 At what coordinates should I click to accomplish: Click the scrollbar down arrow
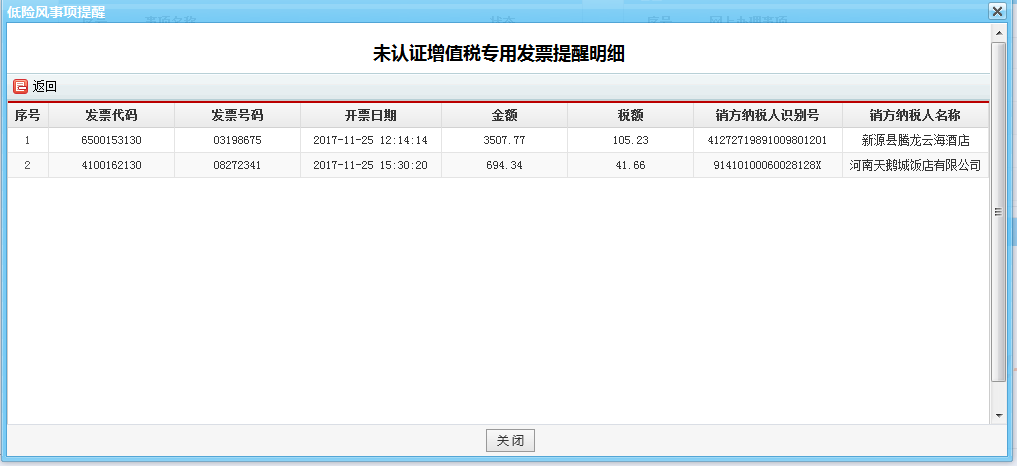point(998,415)
